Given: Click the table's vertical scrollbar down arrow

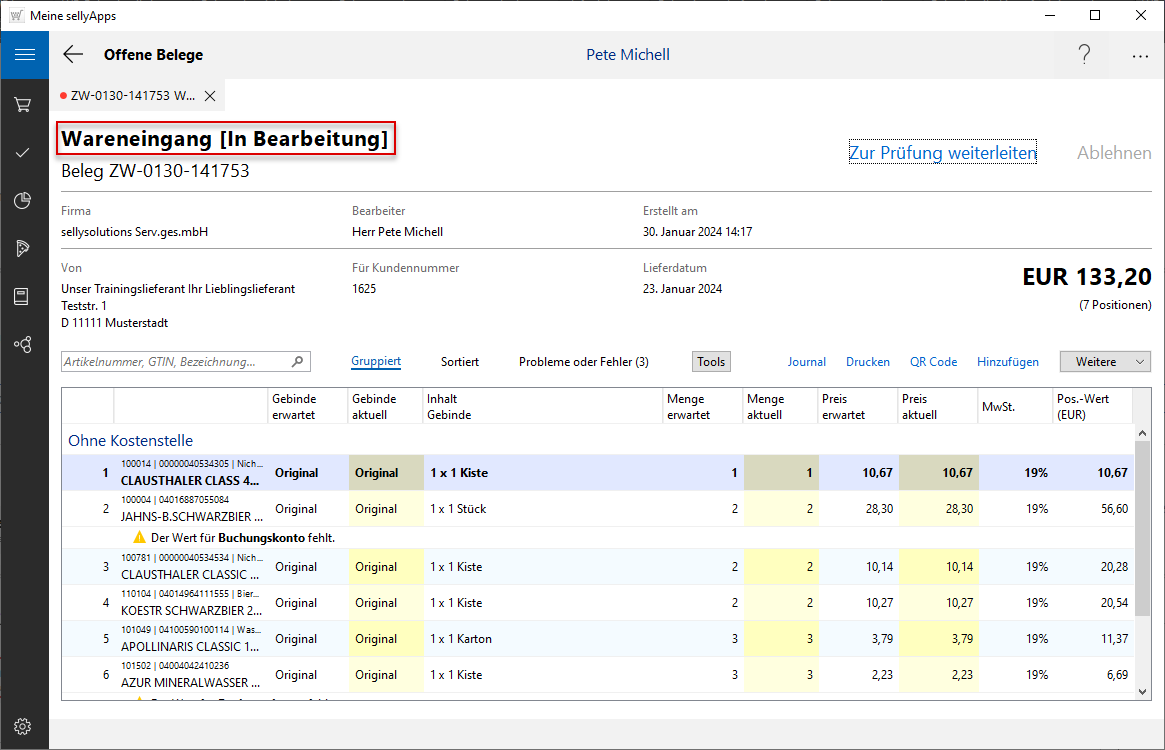Looking at the screenshot, I should (1142, 691).
